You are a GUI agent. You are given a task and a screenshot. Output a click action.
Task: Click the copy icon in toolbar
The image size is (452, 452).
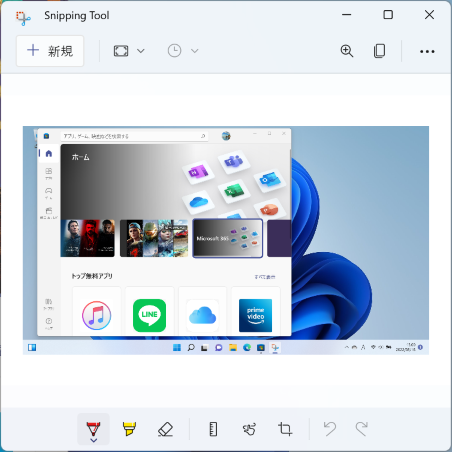[379, 51]
